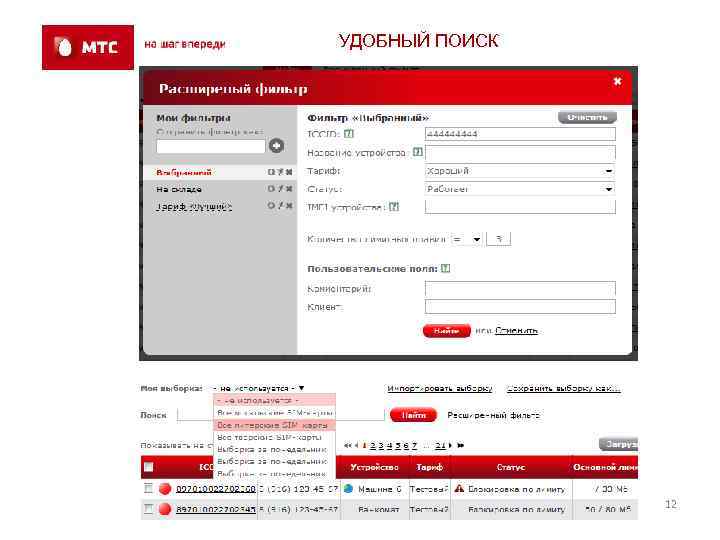
Task: Delete the Тариф «Лучший» saved filter
Action: coord(289,206)
